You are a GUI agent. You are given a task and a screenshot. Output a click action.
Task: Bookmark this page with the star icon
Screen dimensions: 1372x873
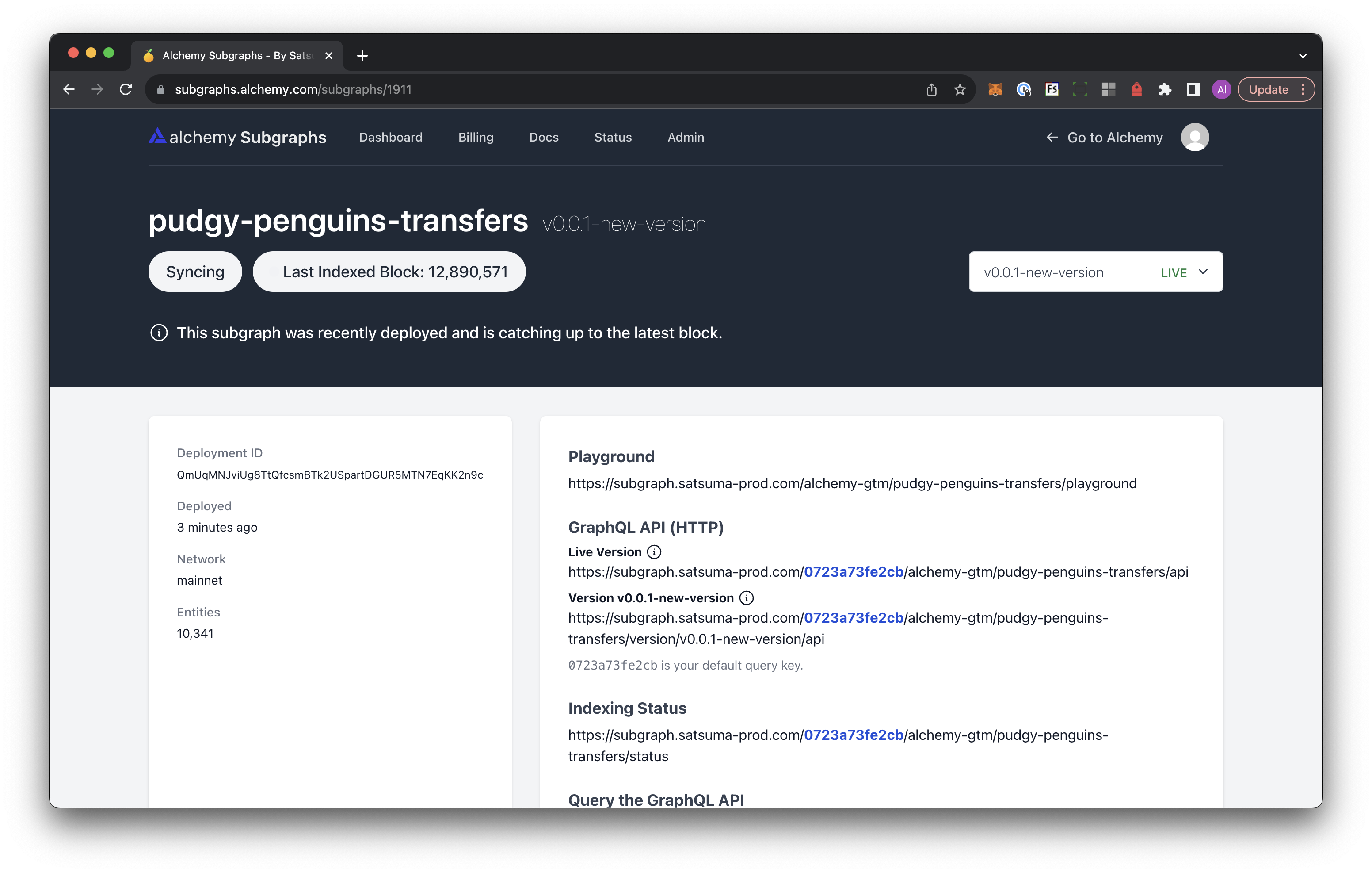pos(960,89)
